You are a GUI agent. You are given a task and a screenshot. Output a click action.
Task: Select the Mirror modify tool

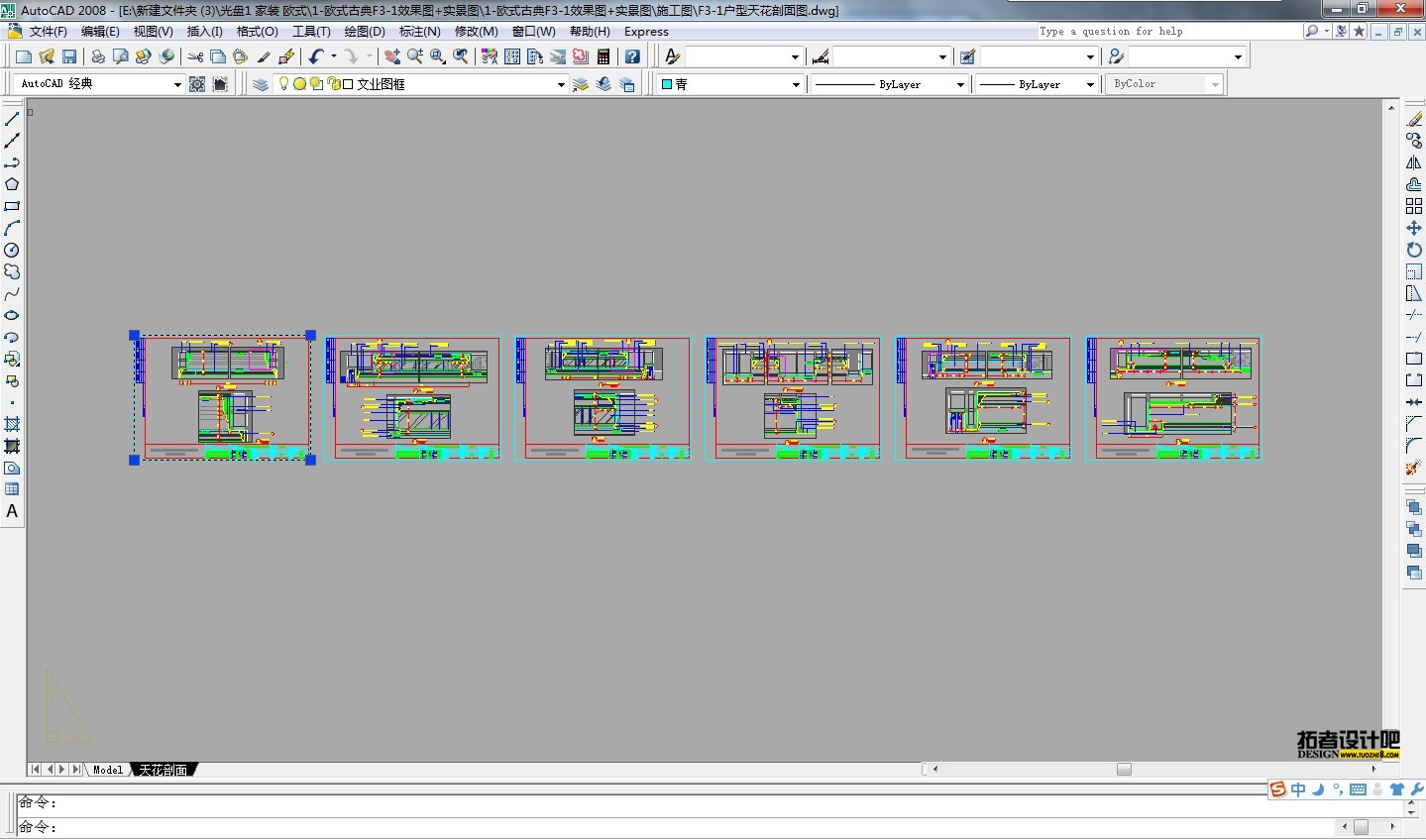click(1414, 162)
